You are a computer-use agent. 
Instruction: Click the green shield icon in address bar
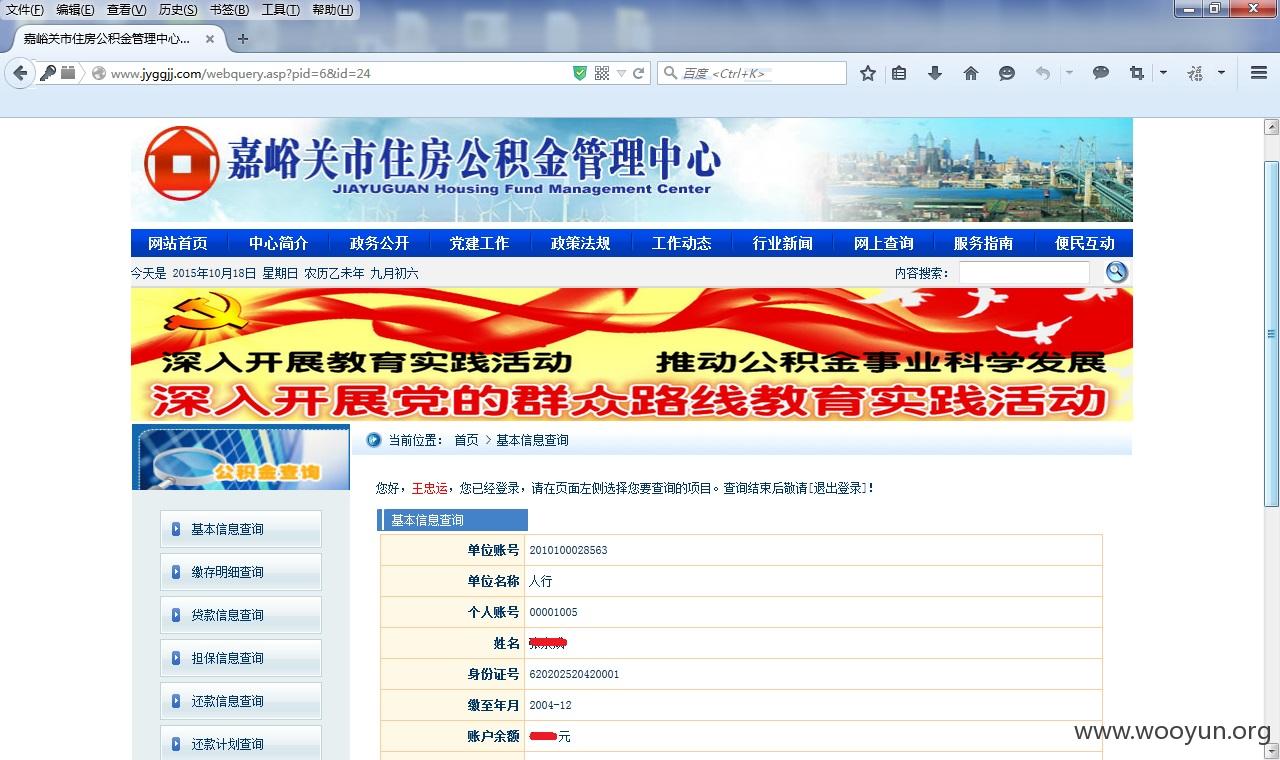tap(580, 73)
